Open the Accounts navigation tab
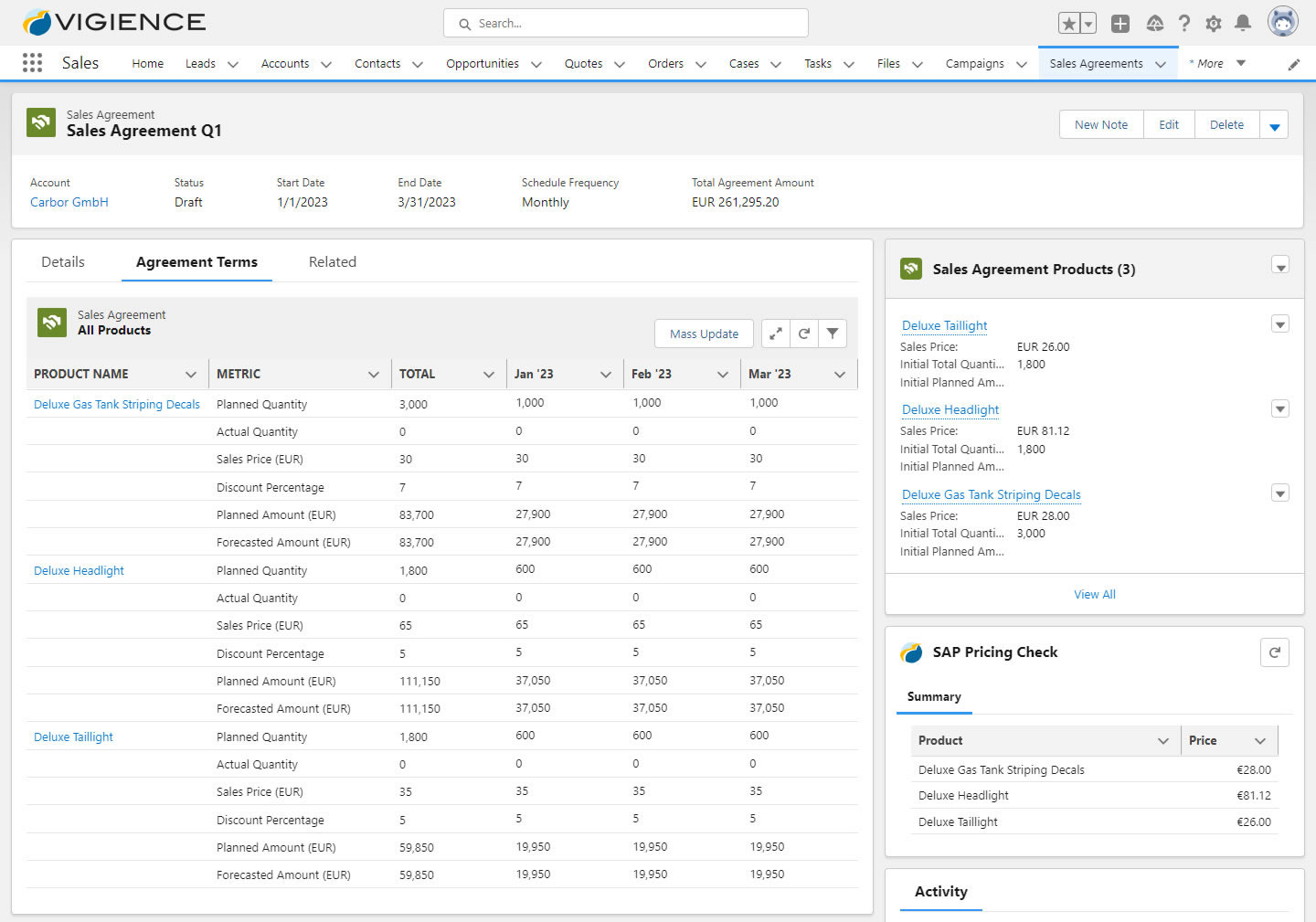 [x=285, y=64]
